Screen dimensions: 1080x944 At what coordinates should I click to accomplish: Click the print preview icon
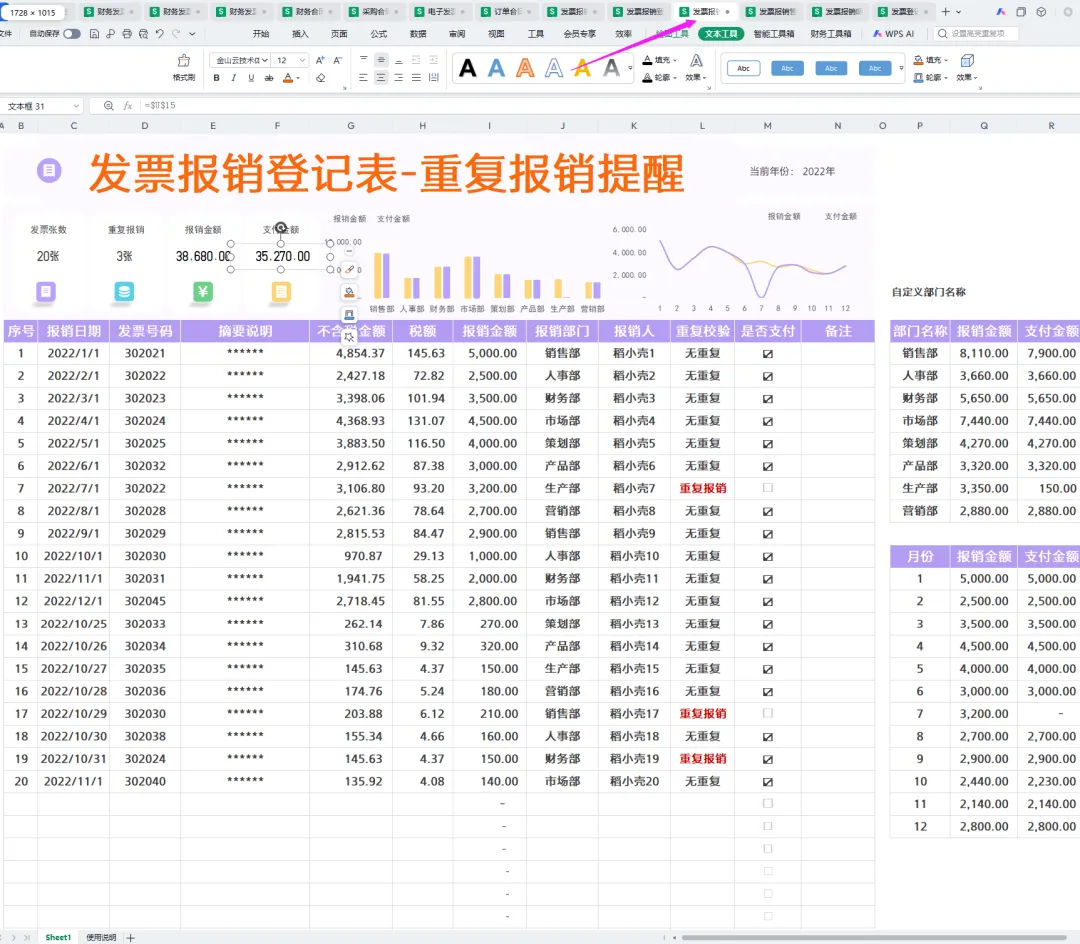tap(143, 33)
